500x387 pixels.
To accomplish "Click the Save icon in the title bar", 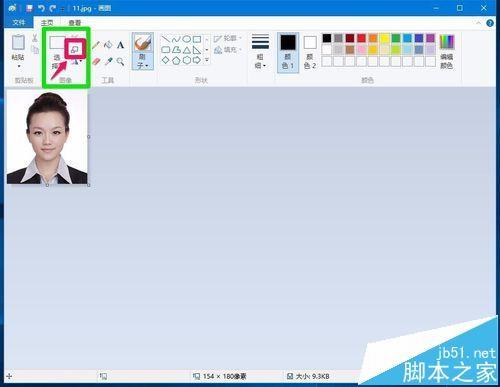I will point(29,8).
